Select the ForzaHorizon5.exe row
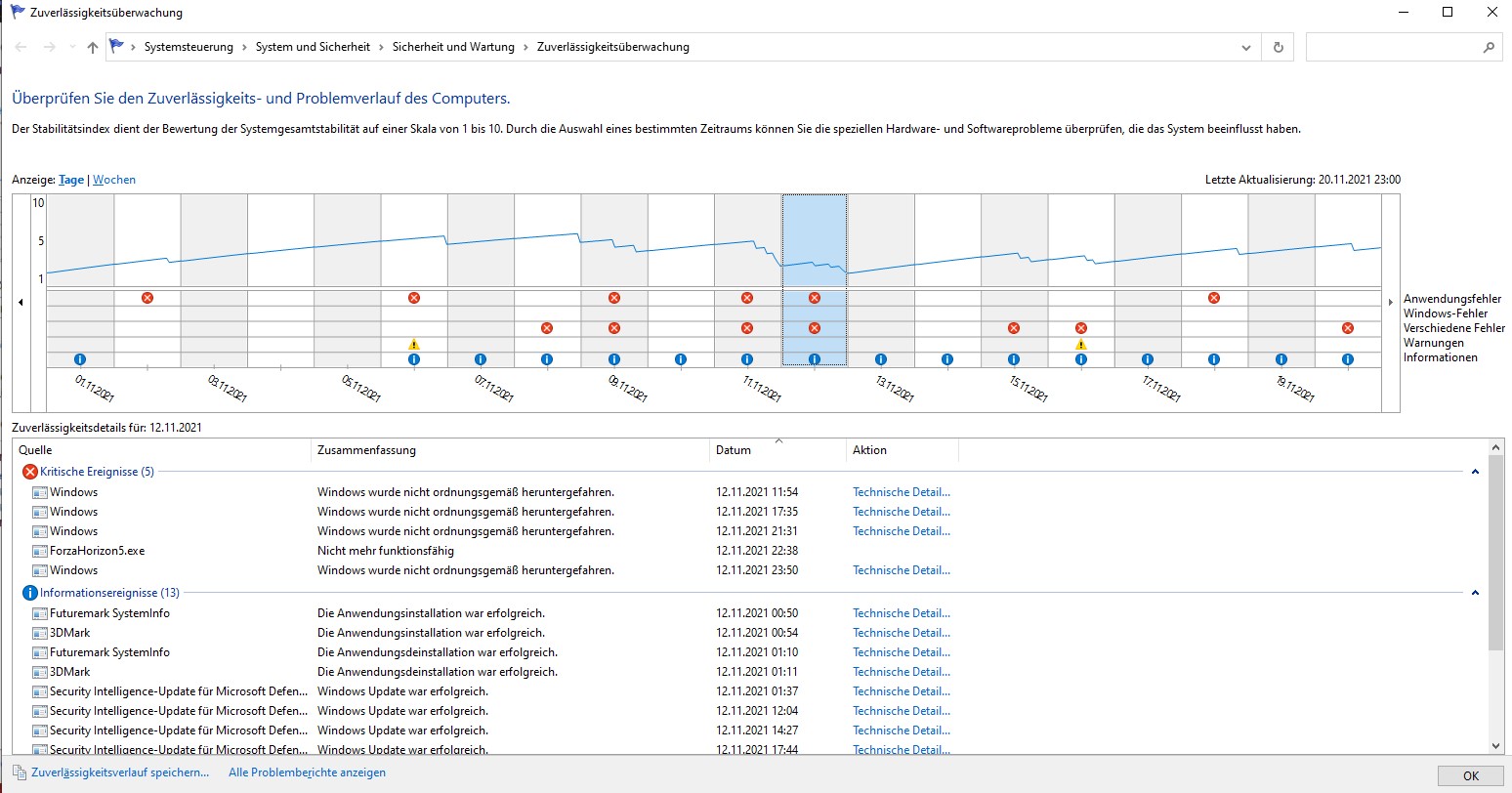 point(750,551)
